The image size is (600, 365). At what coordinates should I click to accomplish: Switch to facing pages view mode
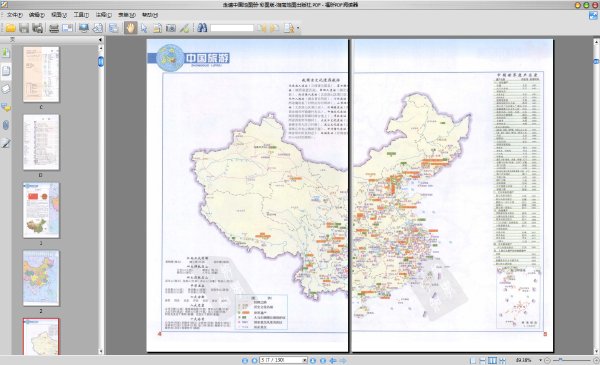(x=492, y=360)
